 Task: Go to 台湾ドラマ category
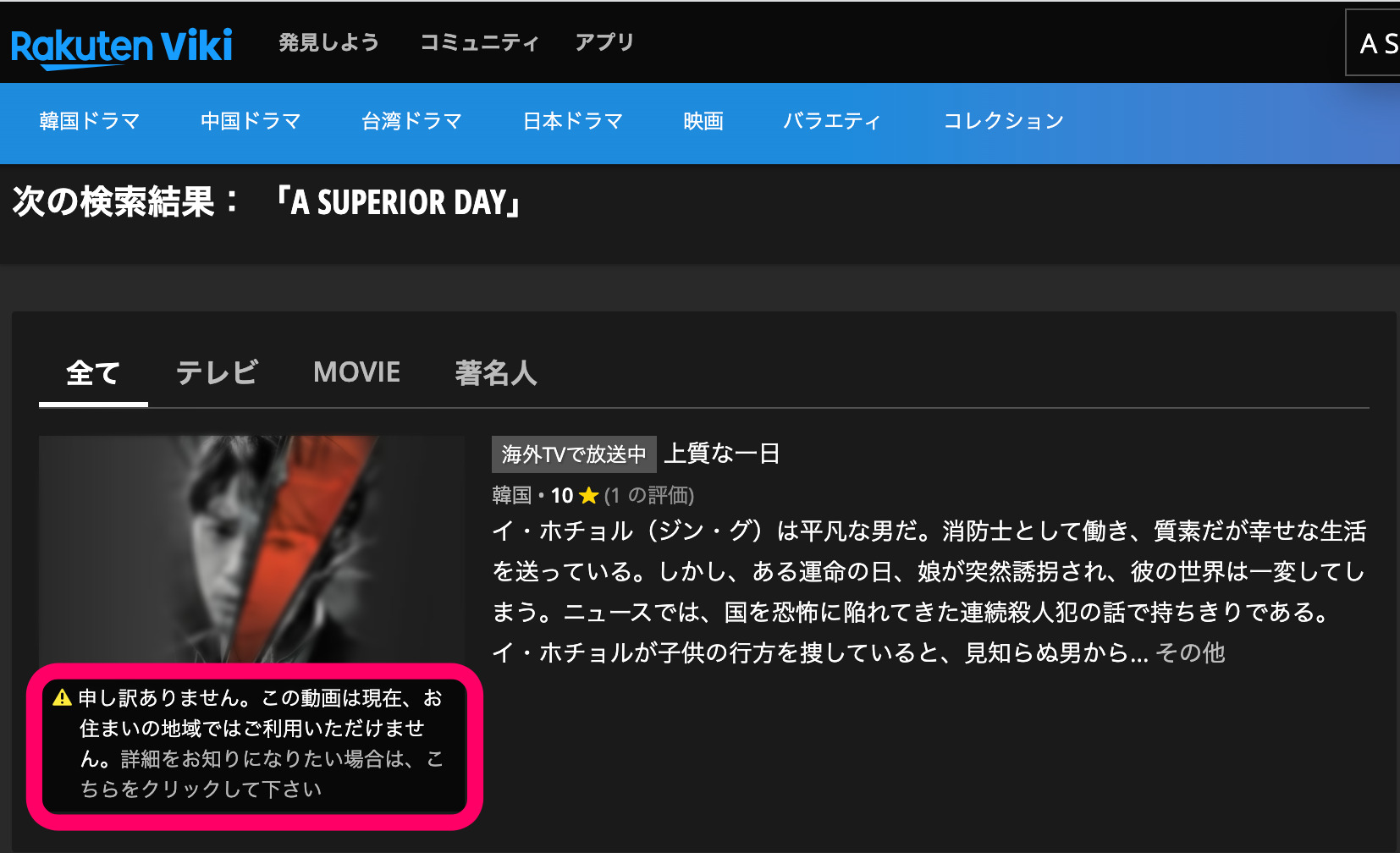point(412,121)
